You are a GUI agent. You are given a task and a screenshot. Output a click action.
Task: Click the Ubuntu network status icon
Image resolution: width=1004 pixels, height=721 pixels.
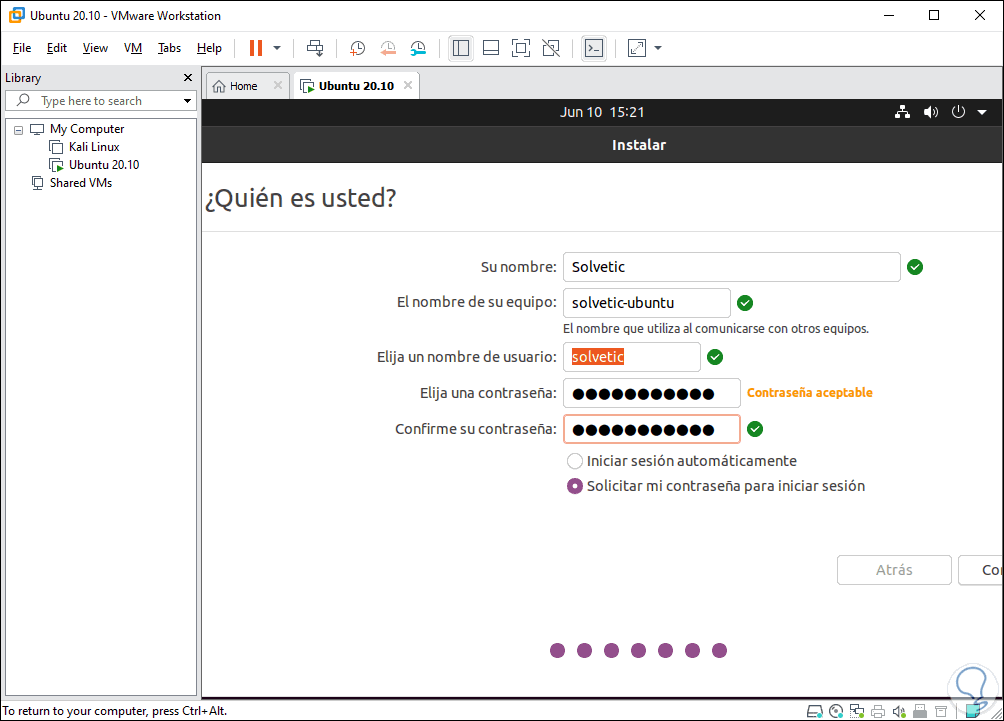tap(903, 112)
